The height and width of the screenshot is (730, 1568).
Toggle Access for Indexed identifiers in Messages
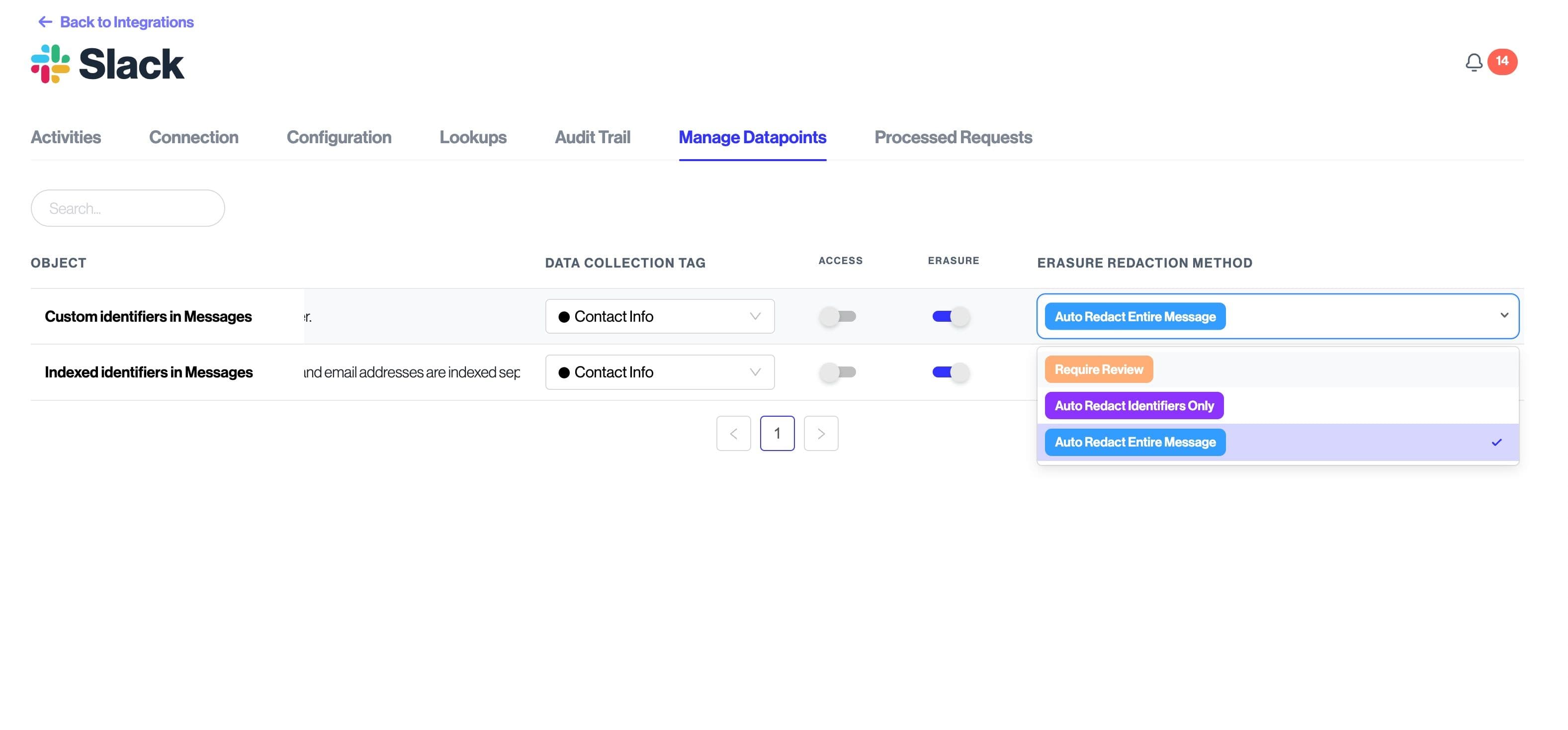click(x=838, y=372)
